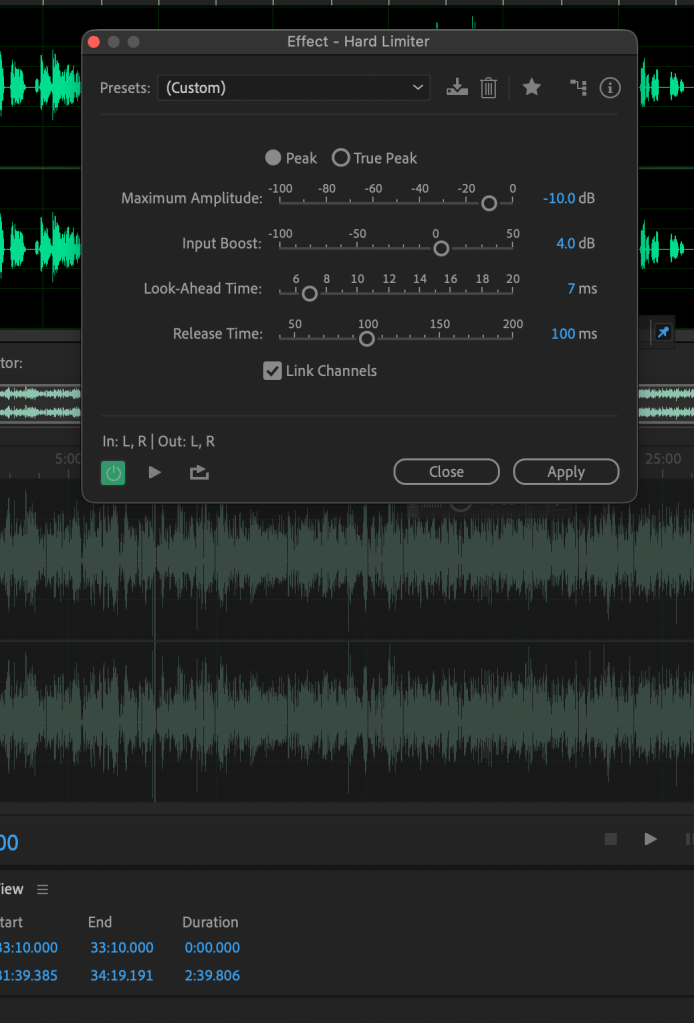This screenshot has width=694, height=1023.
Task: Select the True Peak radio option
Action: pos(341,158)
